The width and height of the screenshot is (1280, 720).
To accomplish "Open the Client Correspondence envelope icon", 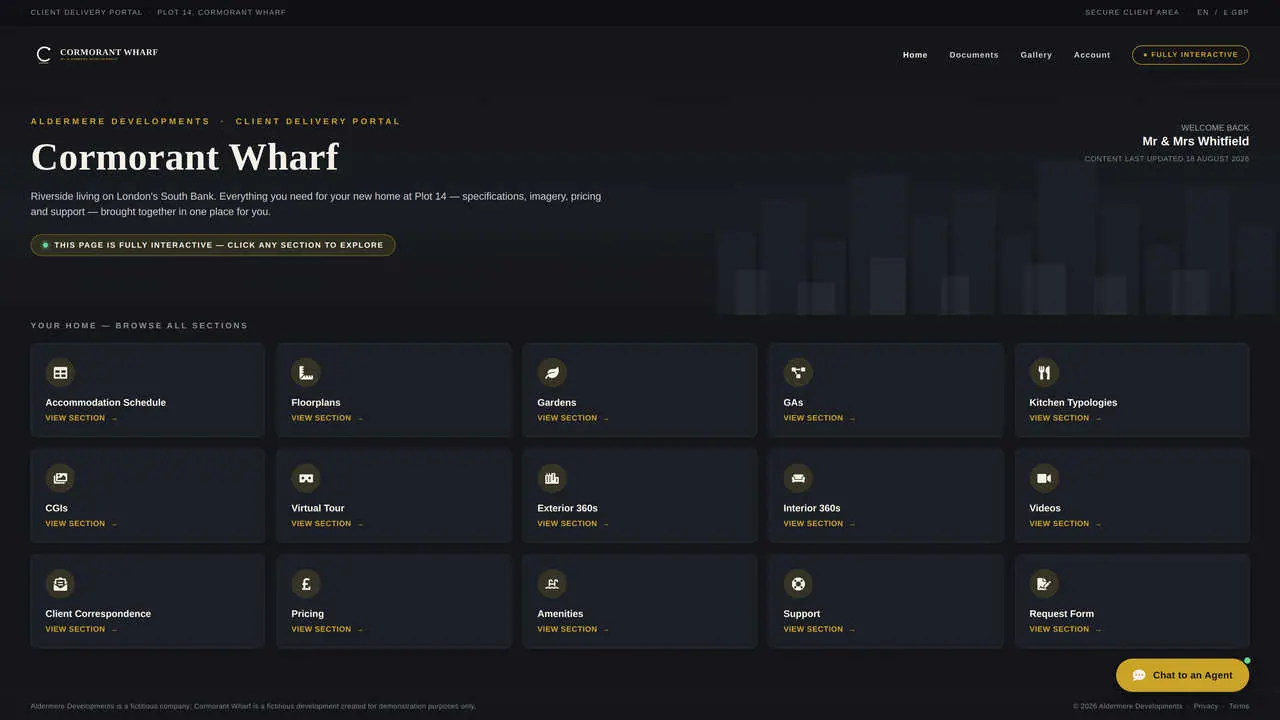I will pyautogui.click(x=60, y=584).
